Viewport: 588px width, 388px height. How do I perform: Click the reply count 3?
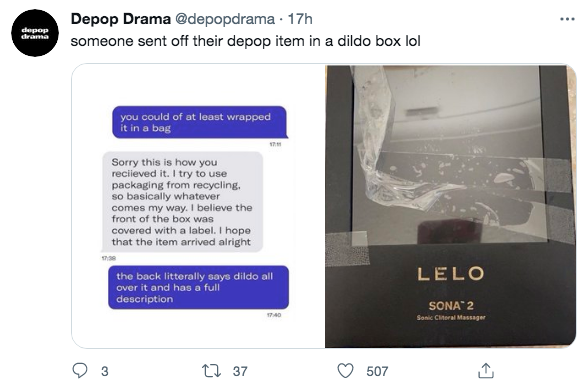(x=105, y=371)
